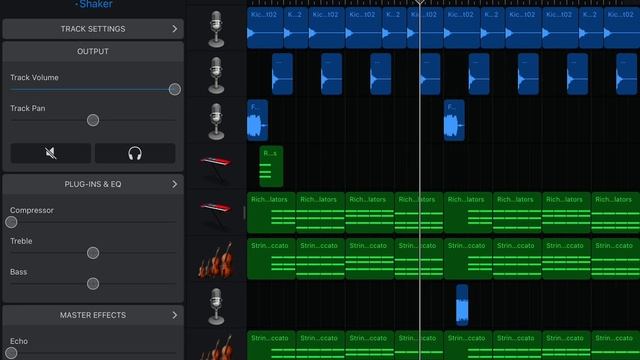Click the Bass label
Viewport: 640px width, 360px height.
coord(19,272)
